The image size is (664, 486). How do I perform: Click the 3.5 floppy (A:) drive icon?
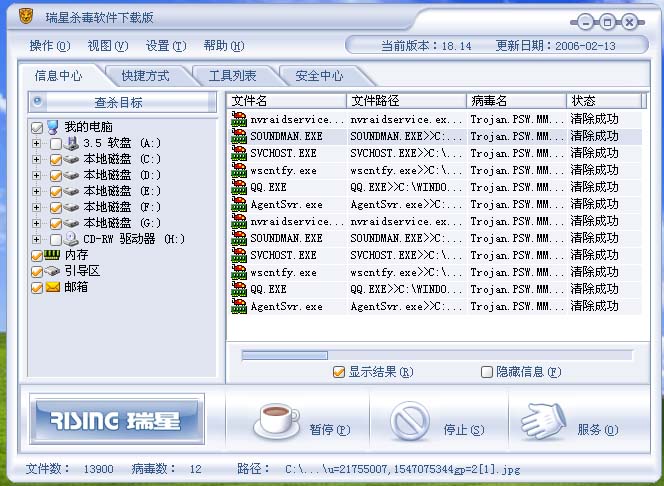pos(71,144)
